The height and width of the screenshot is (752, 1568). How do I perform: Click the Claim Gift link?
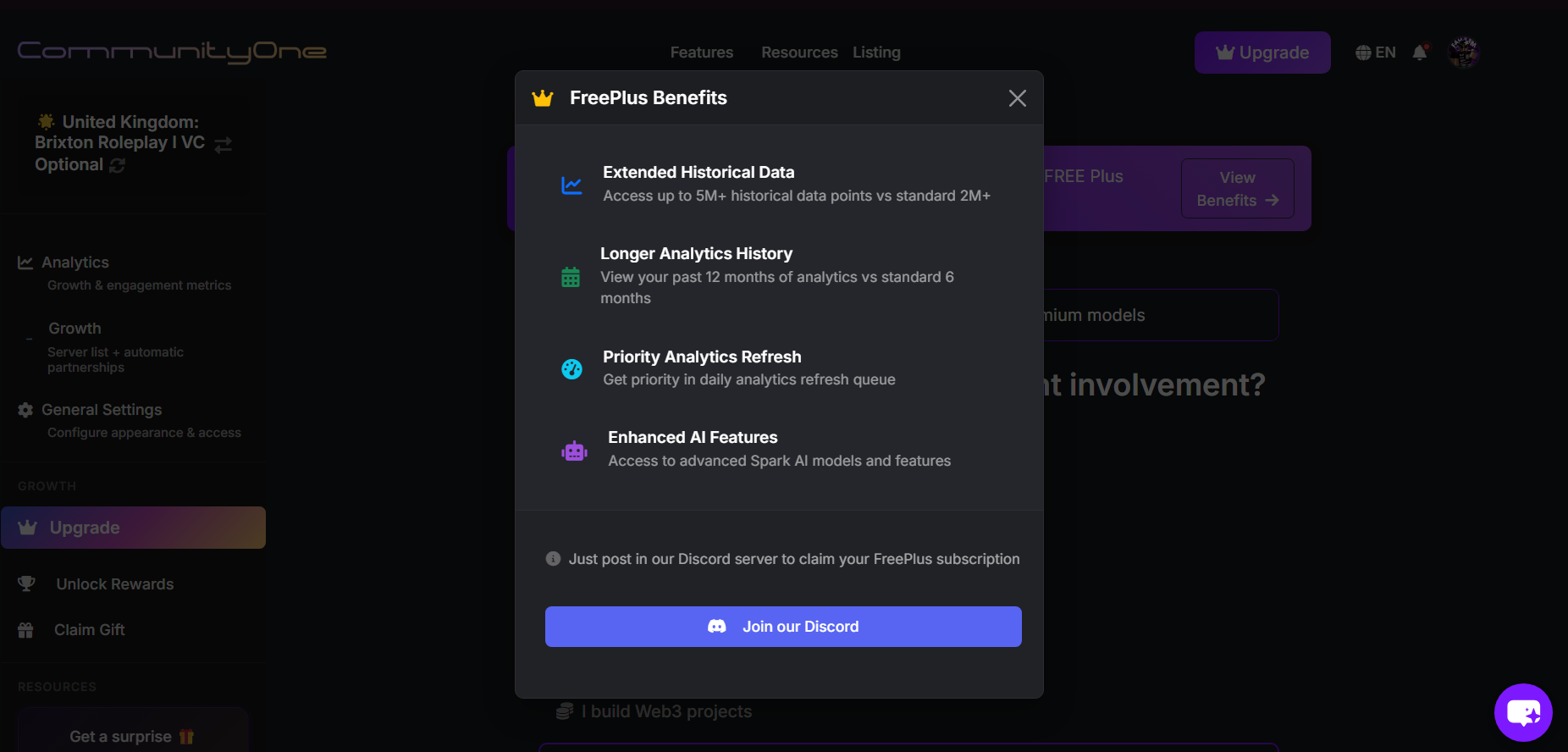[x=89, y=630]
